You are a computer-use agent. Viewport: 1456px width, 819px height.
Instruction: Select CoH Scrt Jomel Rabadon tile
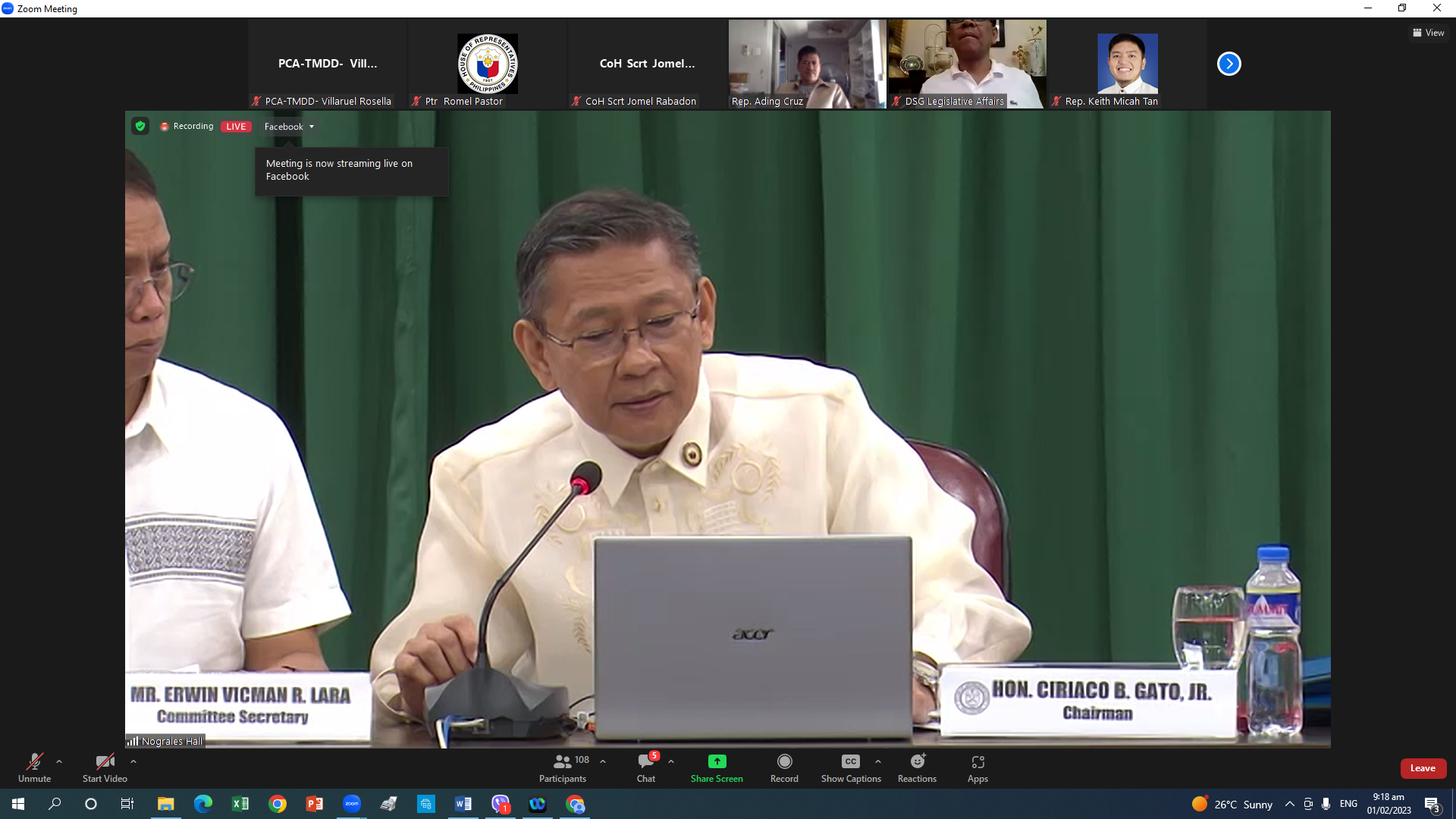tap(647, 64)
